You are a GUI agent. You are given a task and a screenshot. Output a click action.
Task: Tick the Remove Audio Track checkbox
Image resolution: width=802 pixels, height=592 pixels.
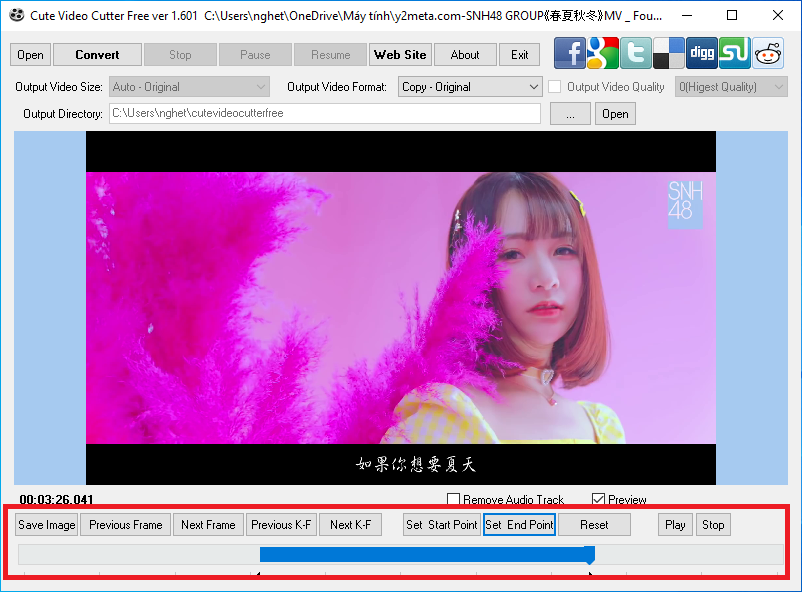pos(454,500)
